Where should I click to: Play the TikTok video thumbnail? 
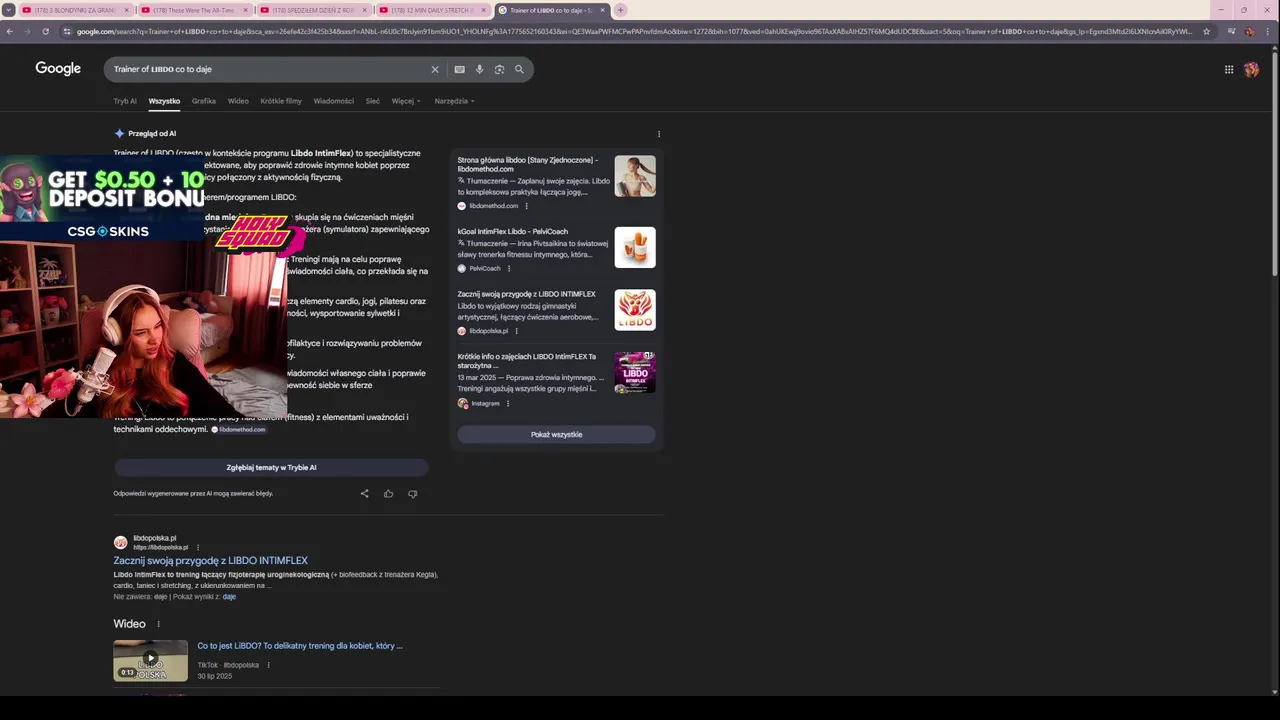[150, 660]
